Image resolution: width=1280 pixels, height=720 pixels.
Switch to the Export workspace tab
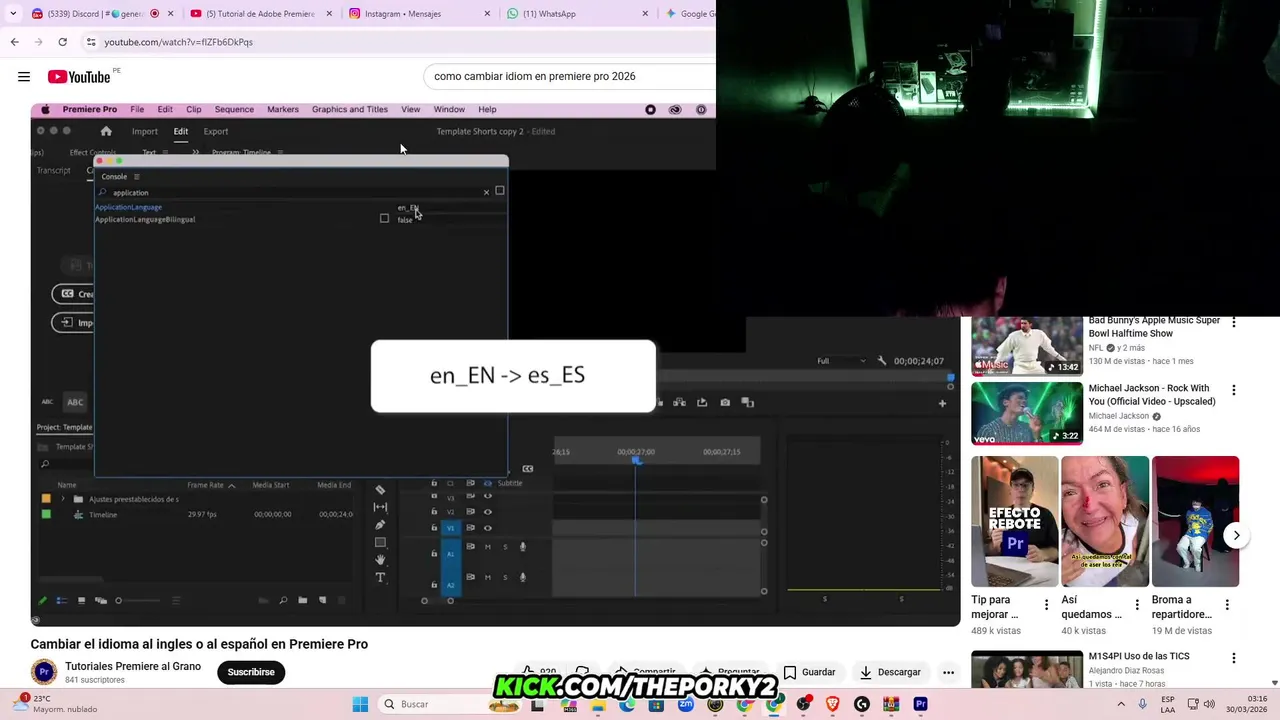coord(216,131)
